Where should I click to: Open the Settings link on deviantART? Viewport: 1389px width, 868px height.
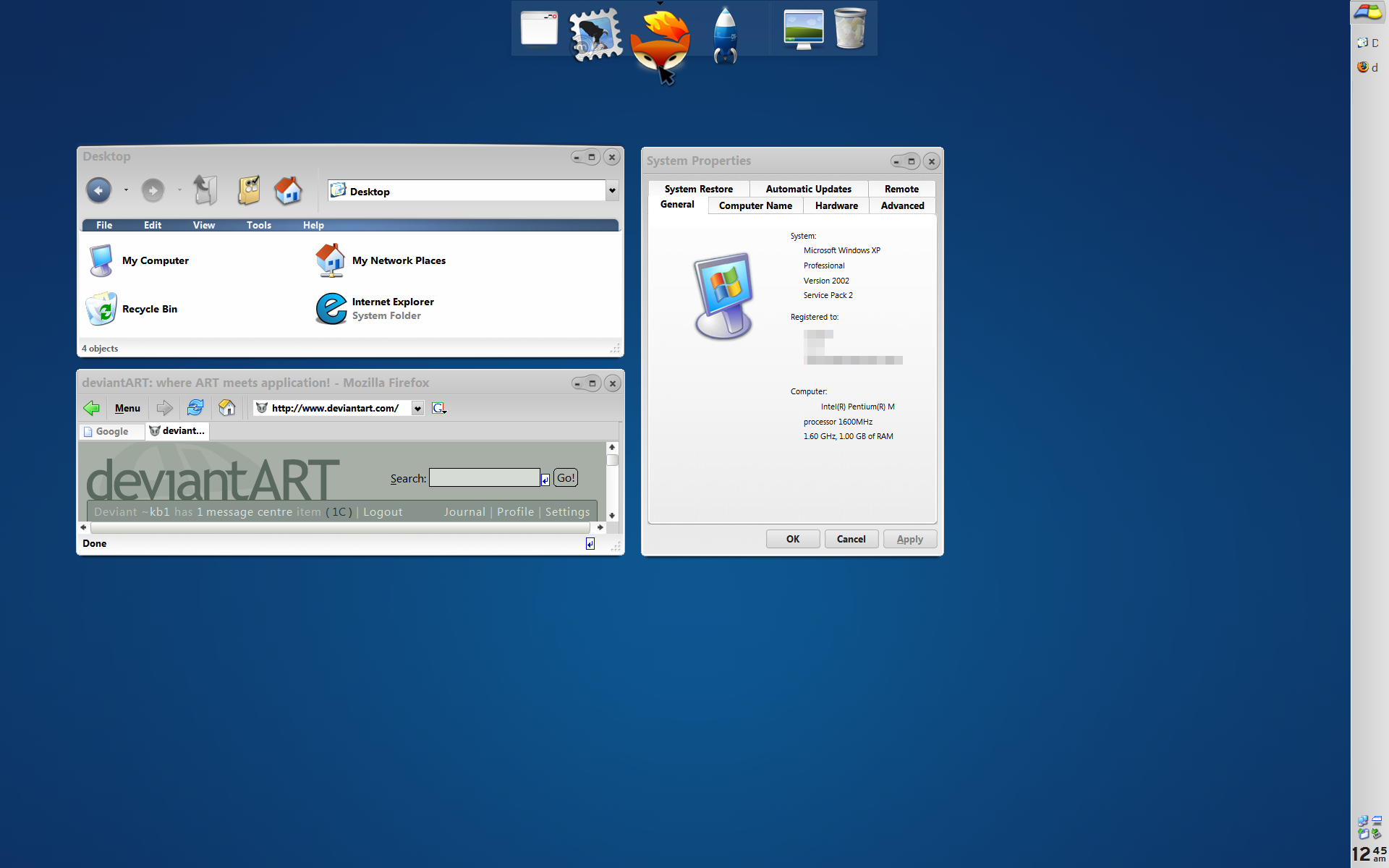pos(567,512)
